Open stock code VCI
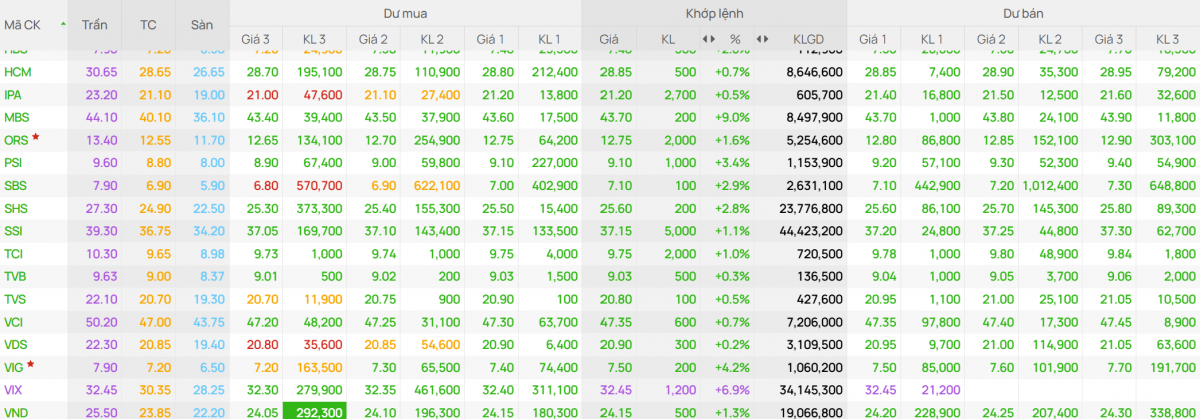 click(13, 321)
